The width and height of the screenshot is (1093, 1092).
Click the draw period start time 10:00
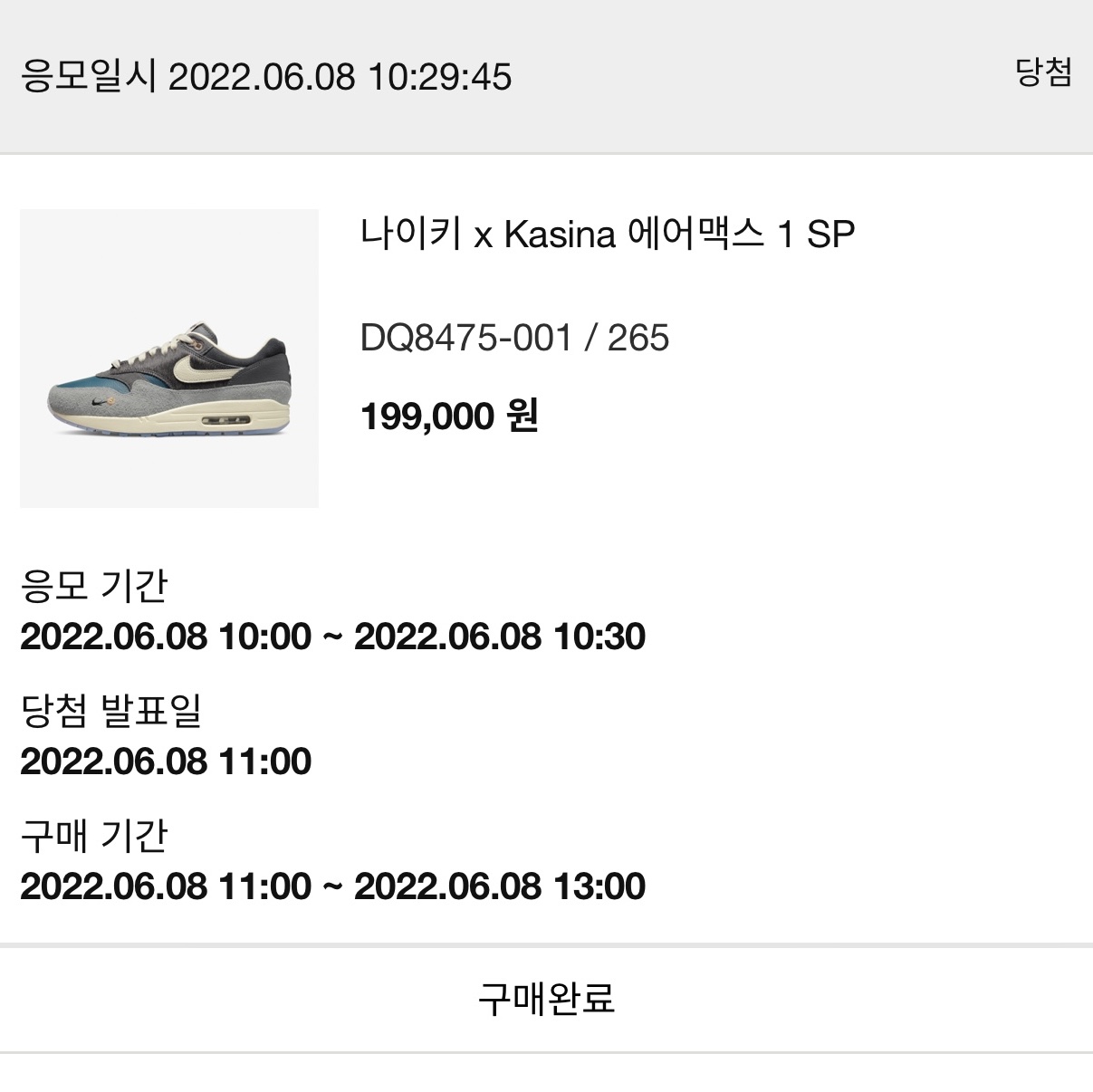pyautogui.click(x=264, y=637)
